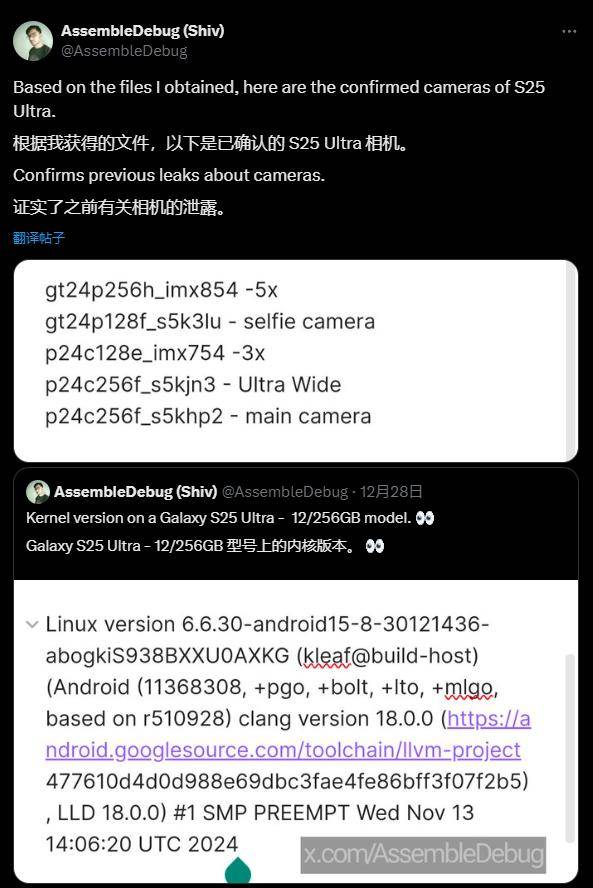This screenshot has width=593, height=888.
Task: Open AssembleDebug's profile avatar at top
Action: point(33,41)
